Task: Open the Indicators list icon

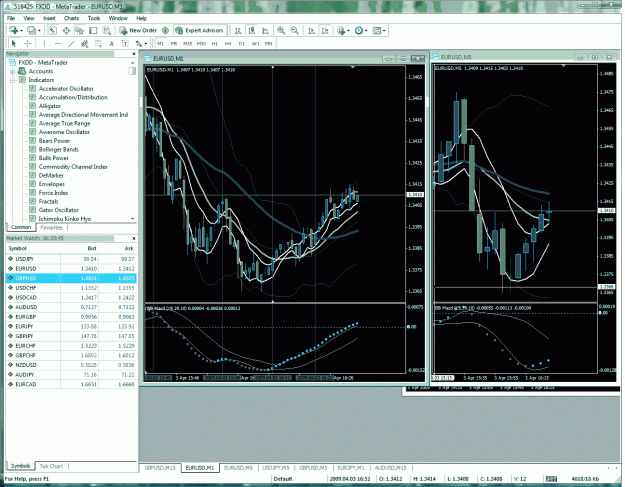Action: (x=341, y=30)
